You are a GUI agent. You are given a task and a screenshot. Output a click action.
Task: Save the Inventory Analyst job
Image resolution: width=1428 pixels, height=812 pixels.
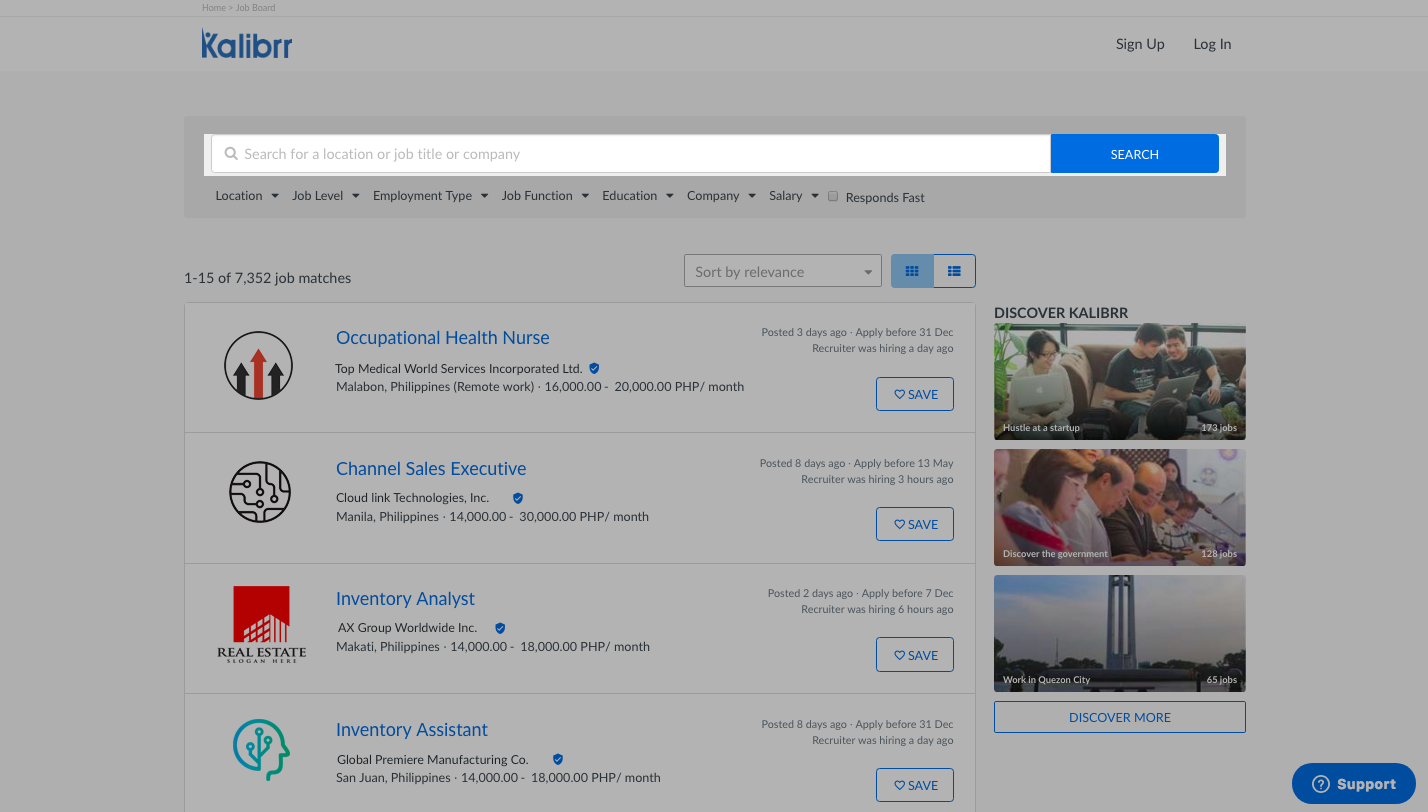914,655
